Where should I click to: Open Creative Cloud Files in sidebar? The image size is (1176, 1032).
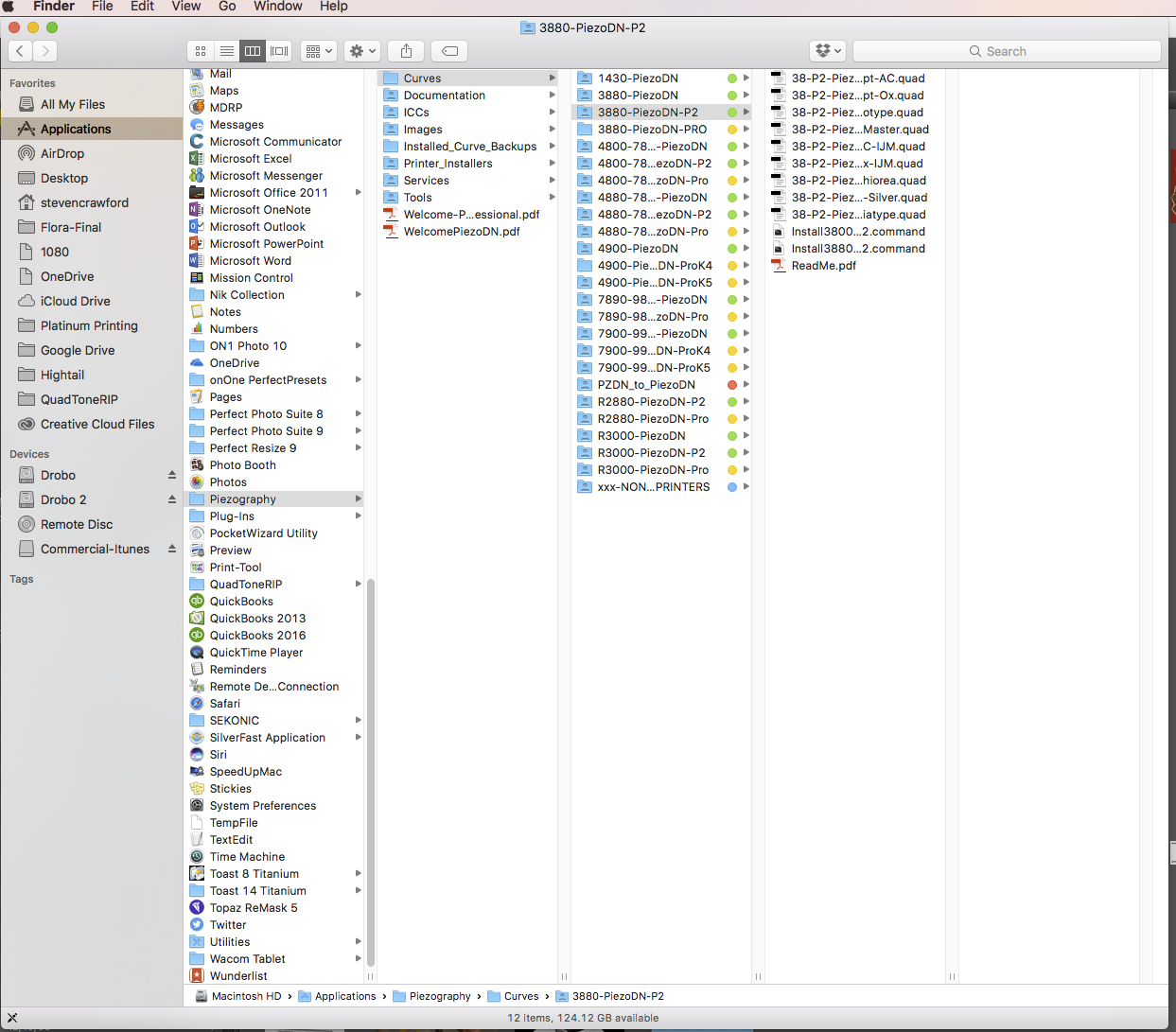pyautogui.click(x=92, y=424)
